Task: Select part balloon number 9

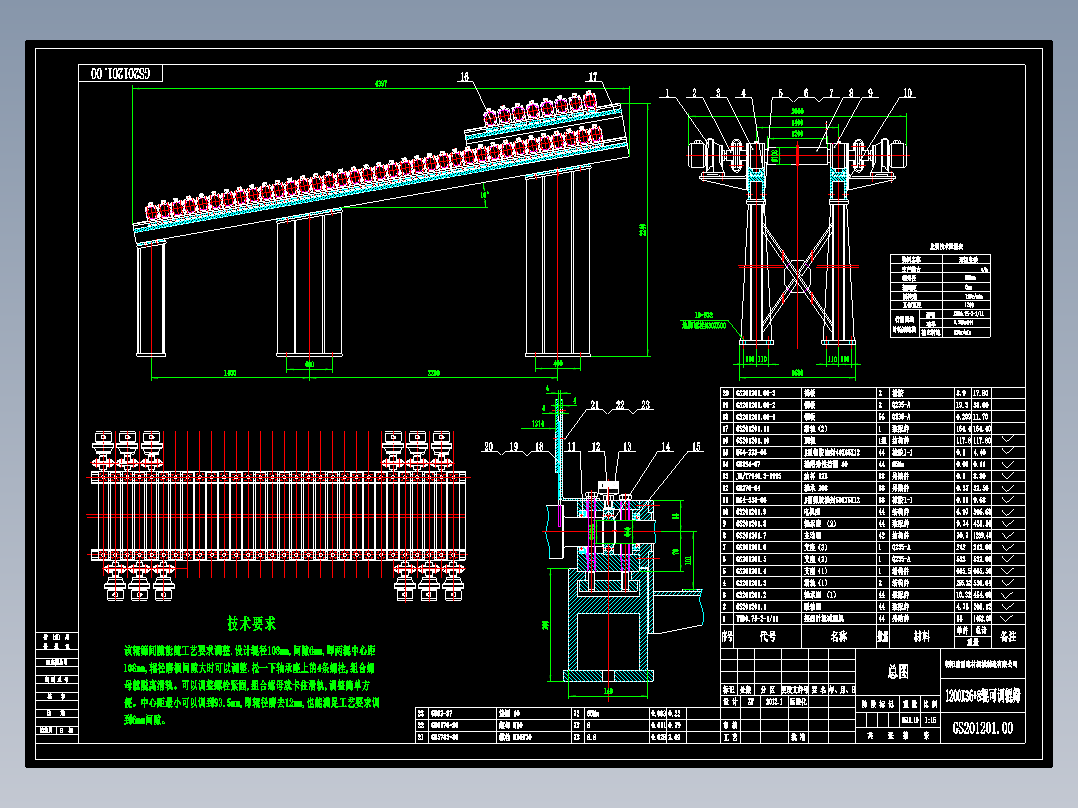Action: point(870,93)
